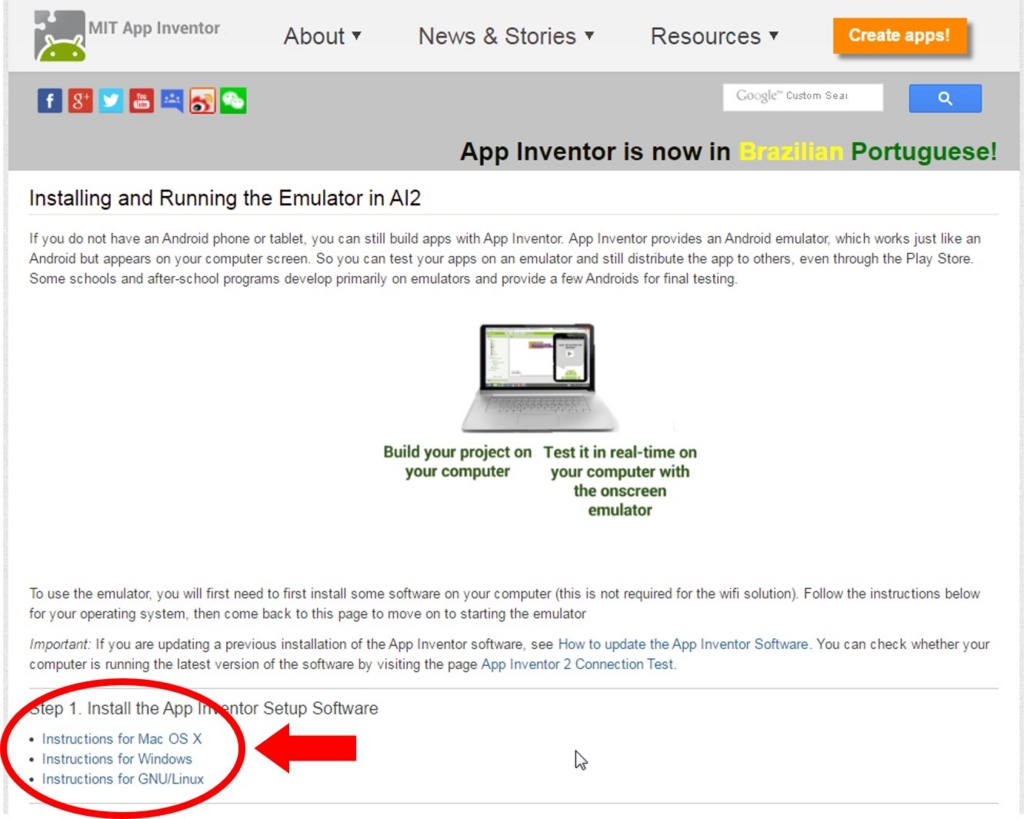Click the laptop emulator illustration

point(538,377)
